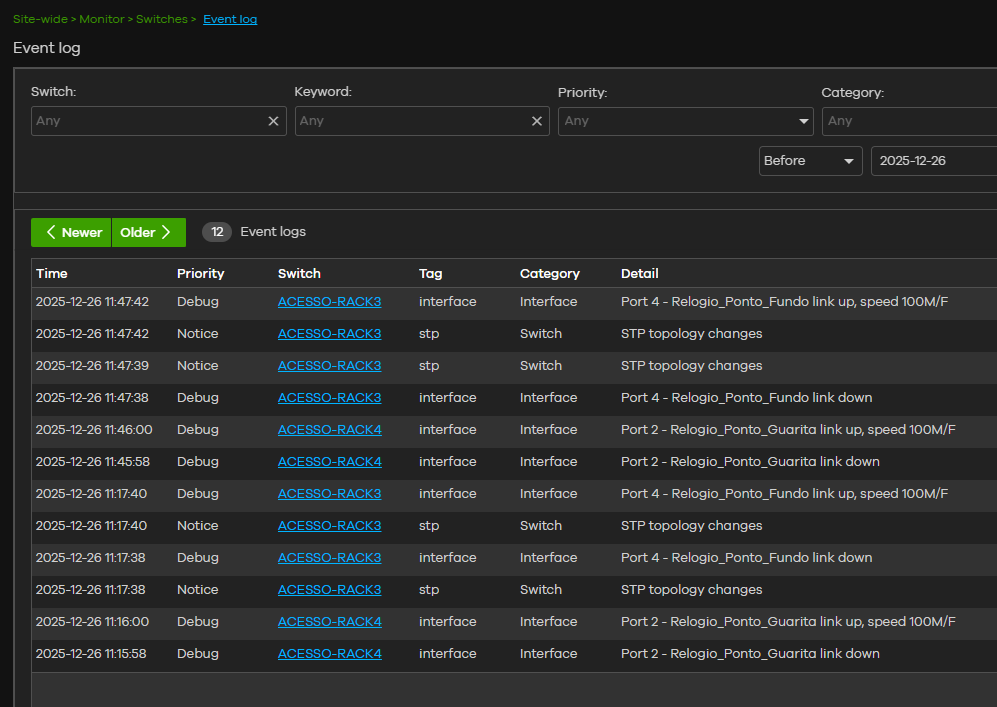Screen dimensions: 997x707
Task: Open ACESSO-RACK3 link in 11:47:42 Debug row
Action: tap(329, 302)
